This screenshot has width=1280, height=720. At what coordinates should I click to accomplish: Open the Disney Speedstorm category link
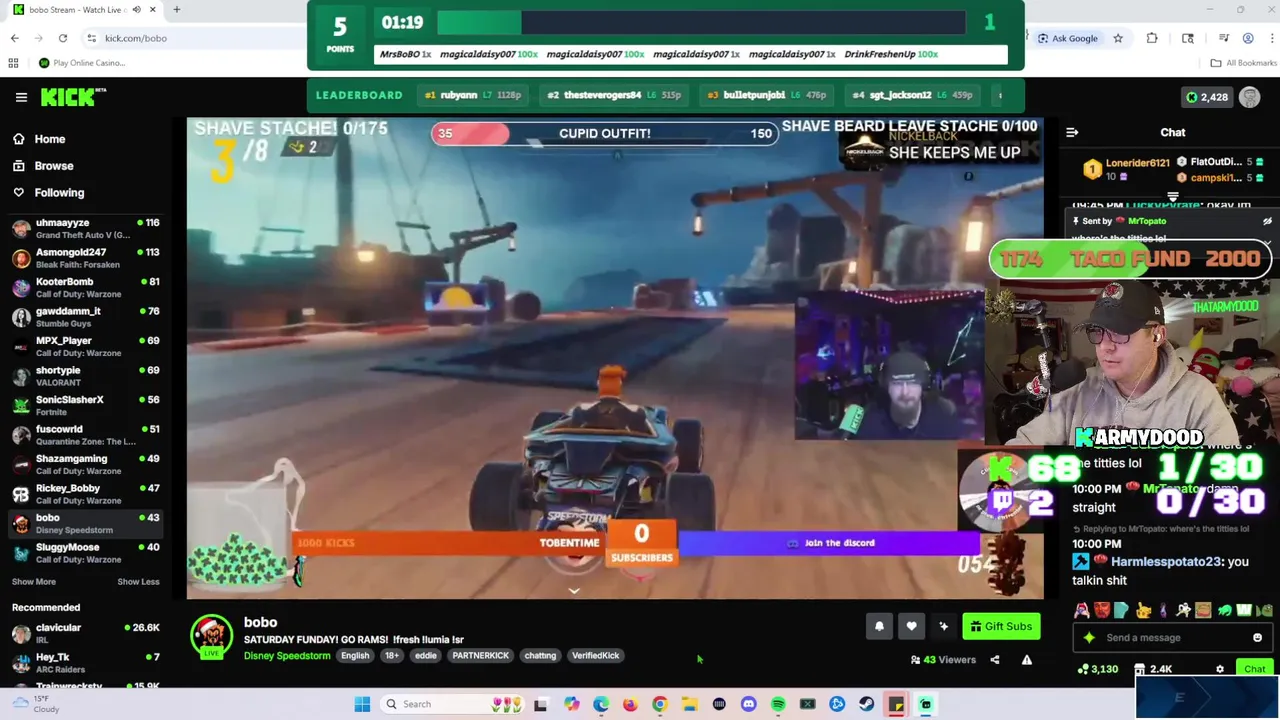point(287,656)
